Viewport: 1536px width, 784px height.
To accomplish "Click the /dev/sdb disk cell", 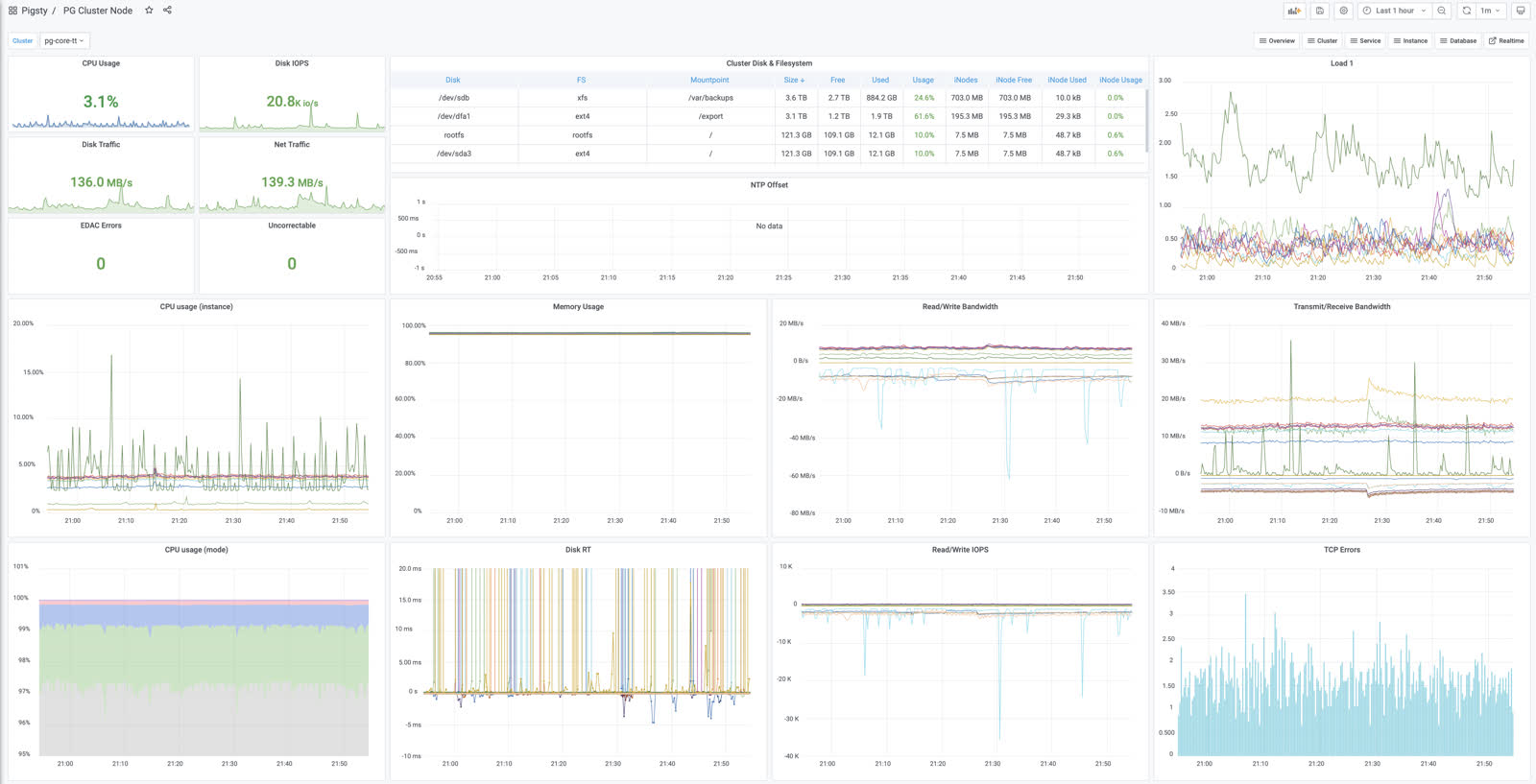I will [454, 98].
